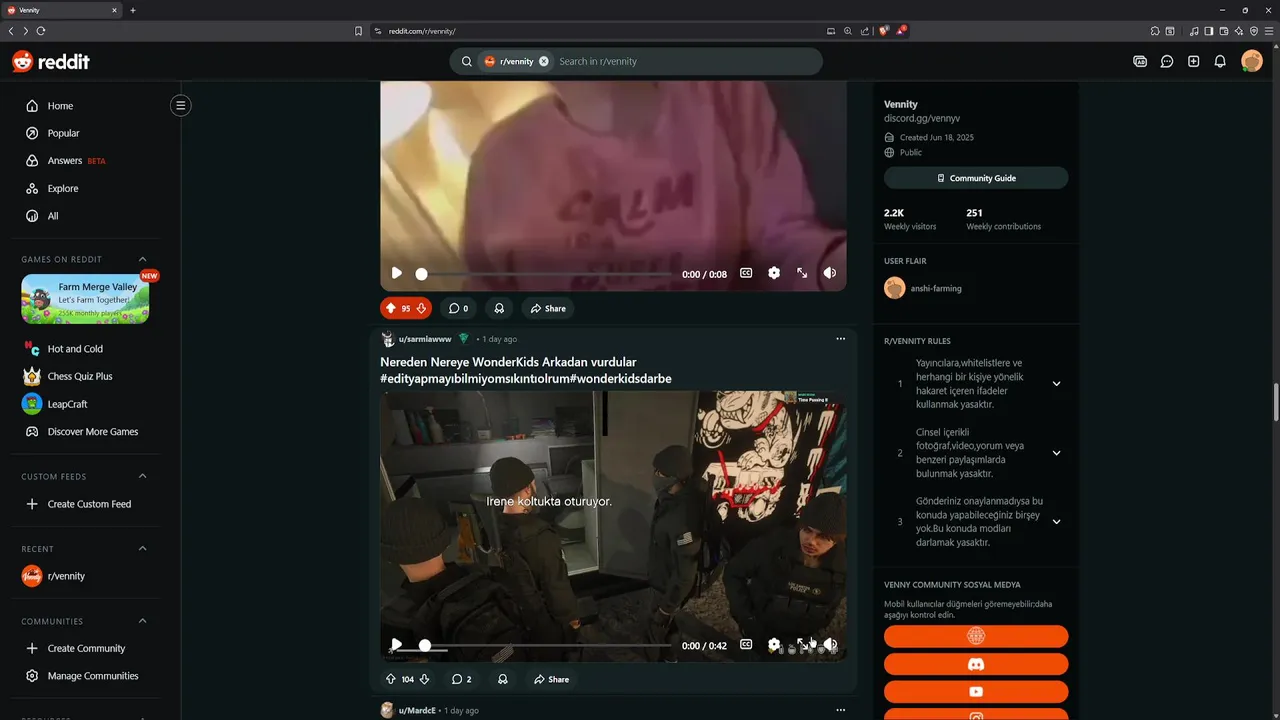Viewport: 1280px width, 720px height.
Task: Open u/sarmiawww profile link
Action: click(x=425, y=339)
